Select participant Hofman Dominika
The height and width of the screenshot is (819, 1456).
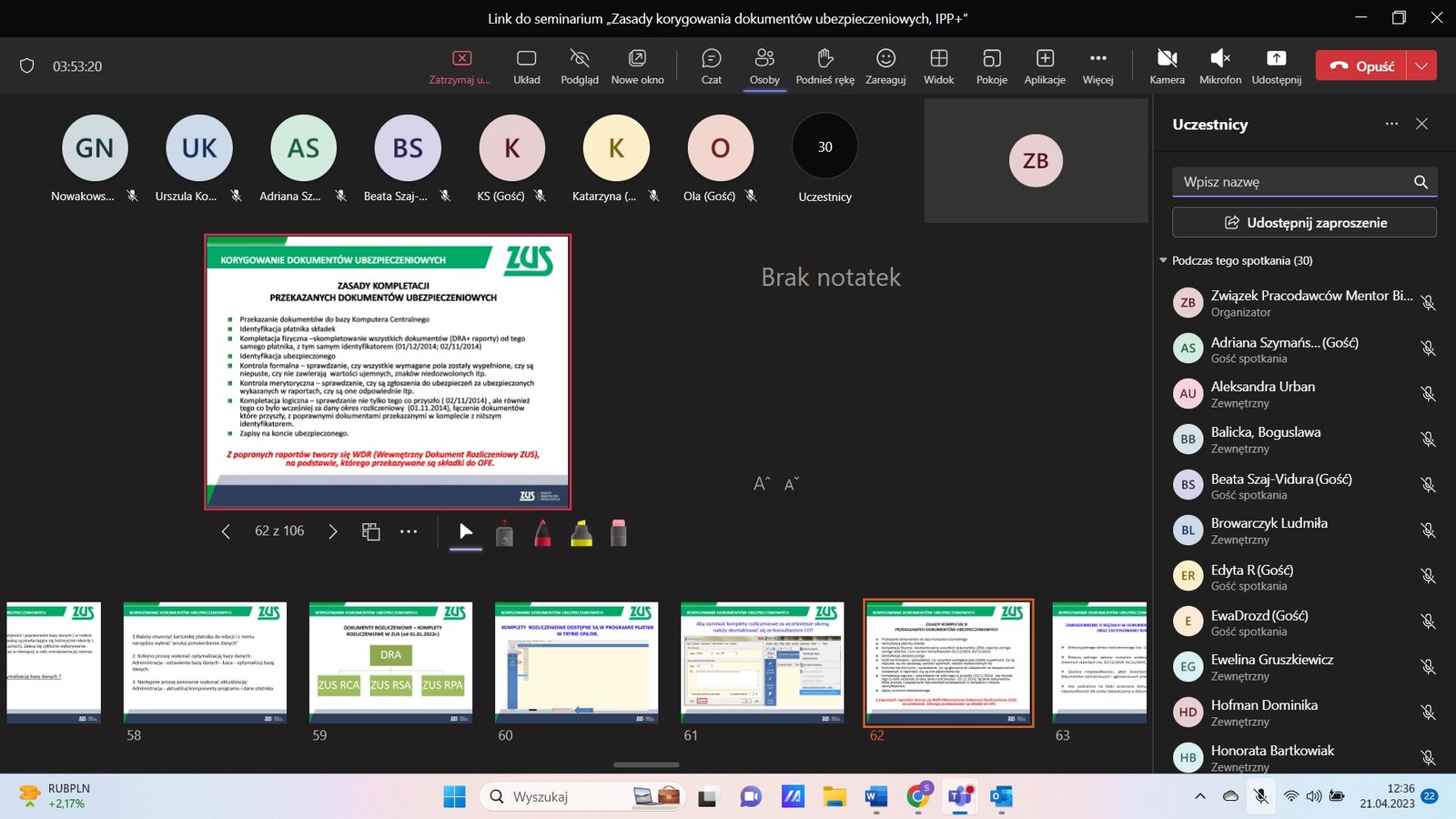click(1304, 713)
